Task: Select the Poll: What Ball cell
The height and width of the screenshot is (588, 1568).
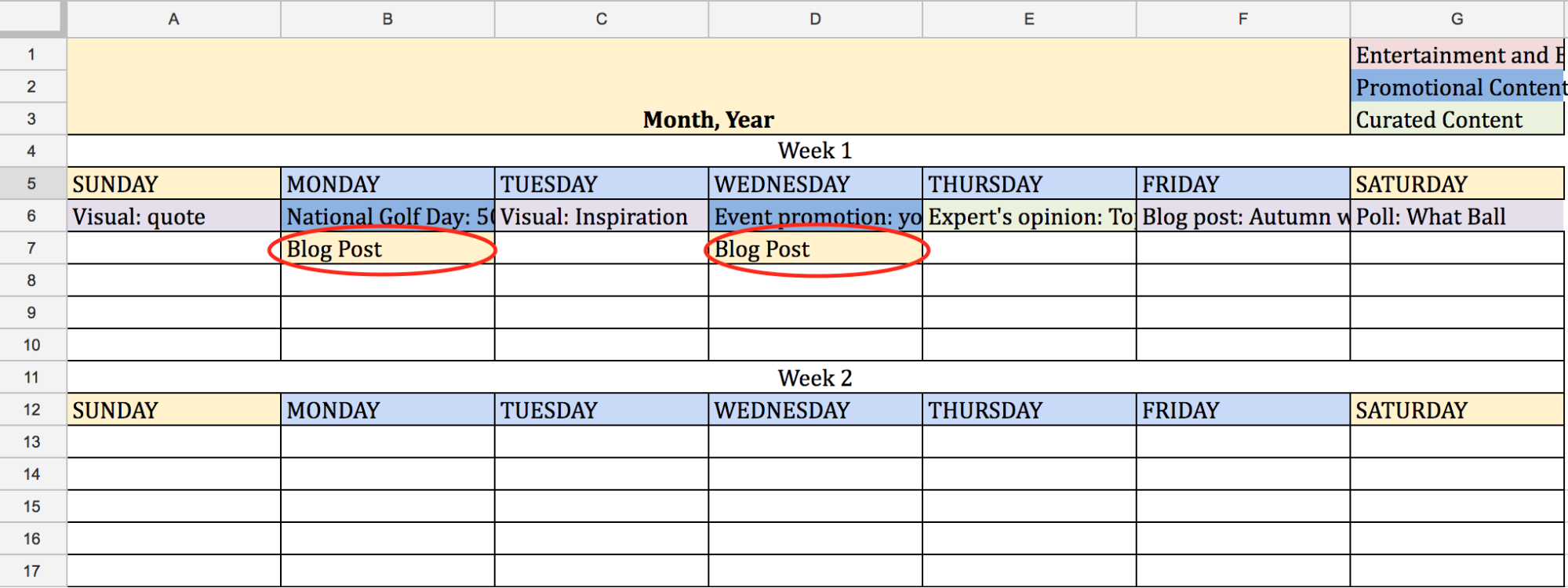Action: click(x=1457, y=216)
